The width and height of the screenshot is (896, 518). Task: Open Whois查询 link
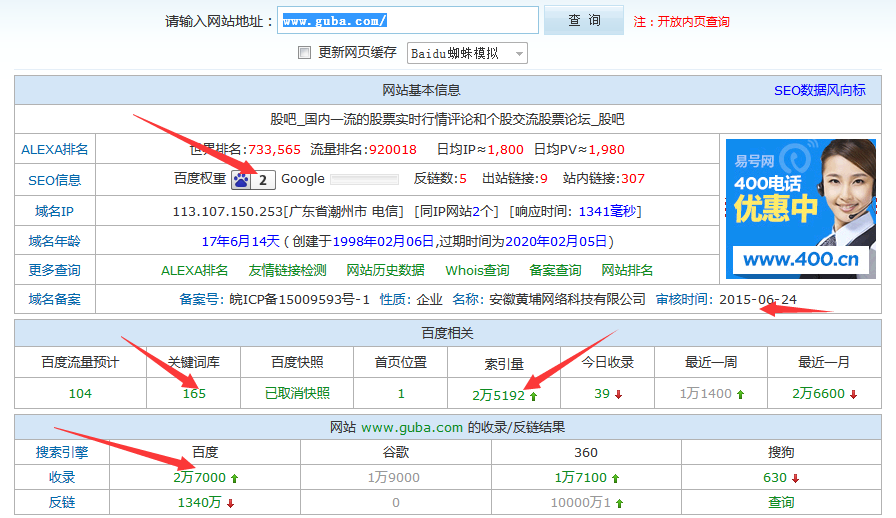[477, 270]
